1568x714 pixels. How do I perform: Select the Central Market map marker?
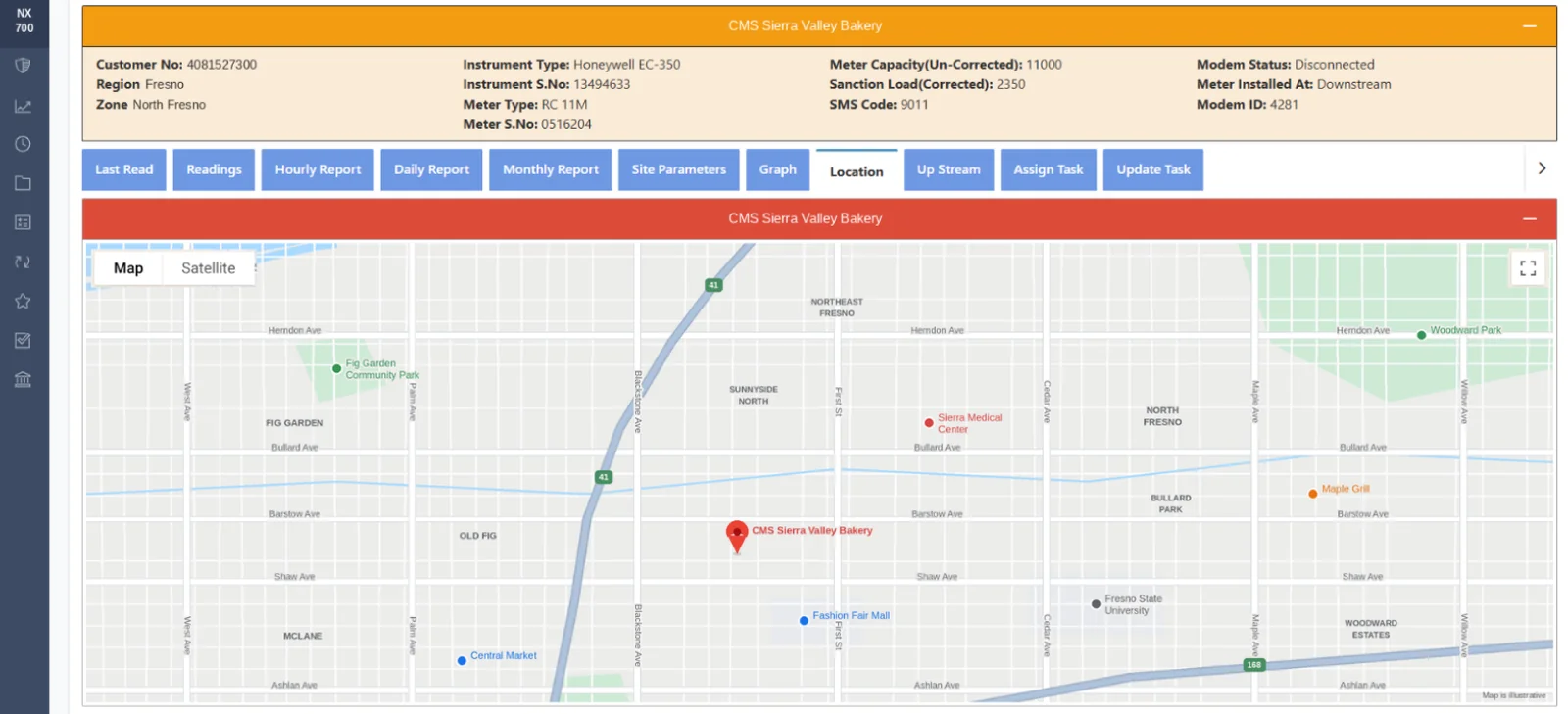(462, 661)
